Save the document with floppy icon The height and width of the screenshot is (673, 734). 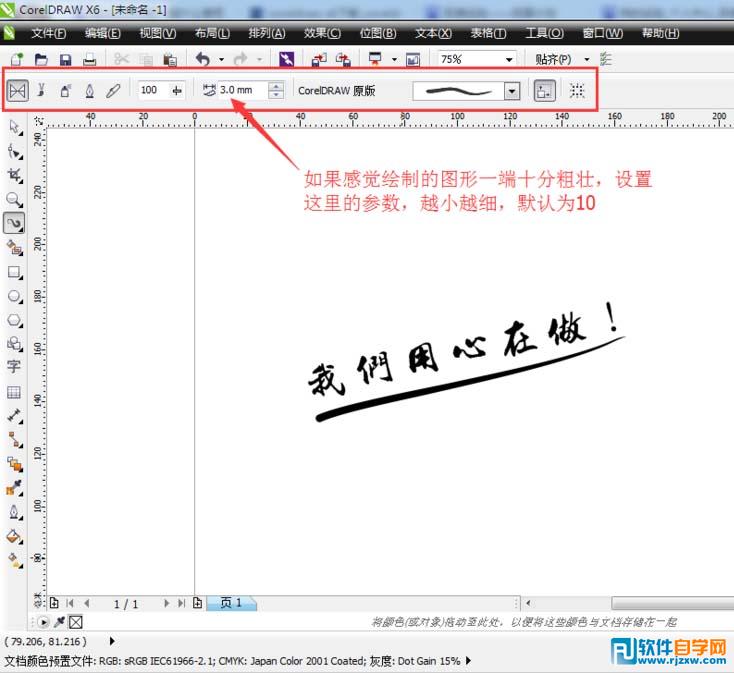65,59
